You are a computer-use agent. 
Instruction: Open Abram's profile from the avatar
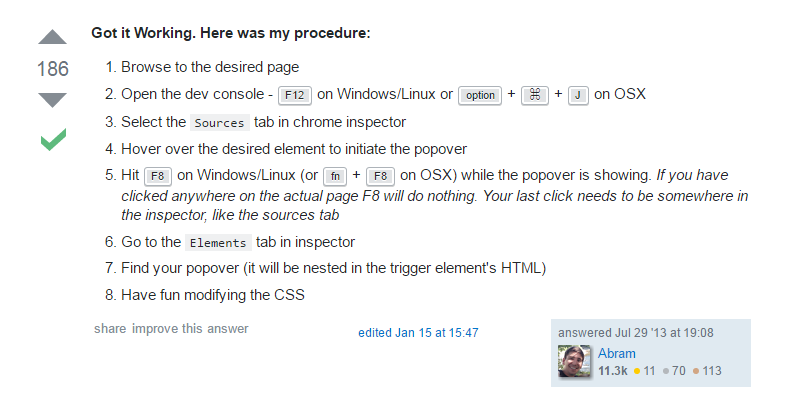point(574,361)
